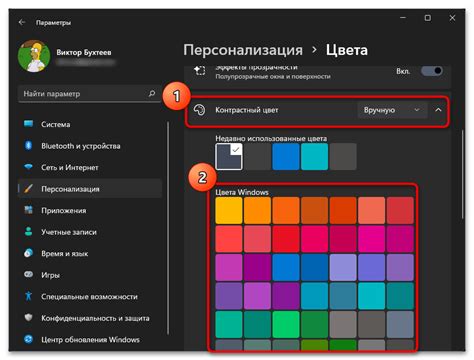Click the Персонализация brush icon
The height and width of the screenshot is (360, 474).
pos(29,189)
